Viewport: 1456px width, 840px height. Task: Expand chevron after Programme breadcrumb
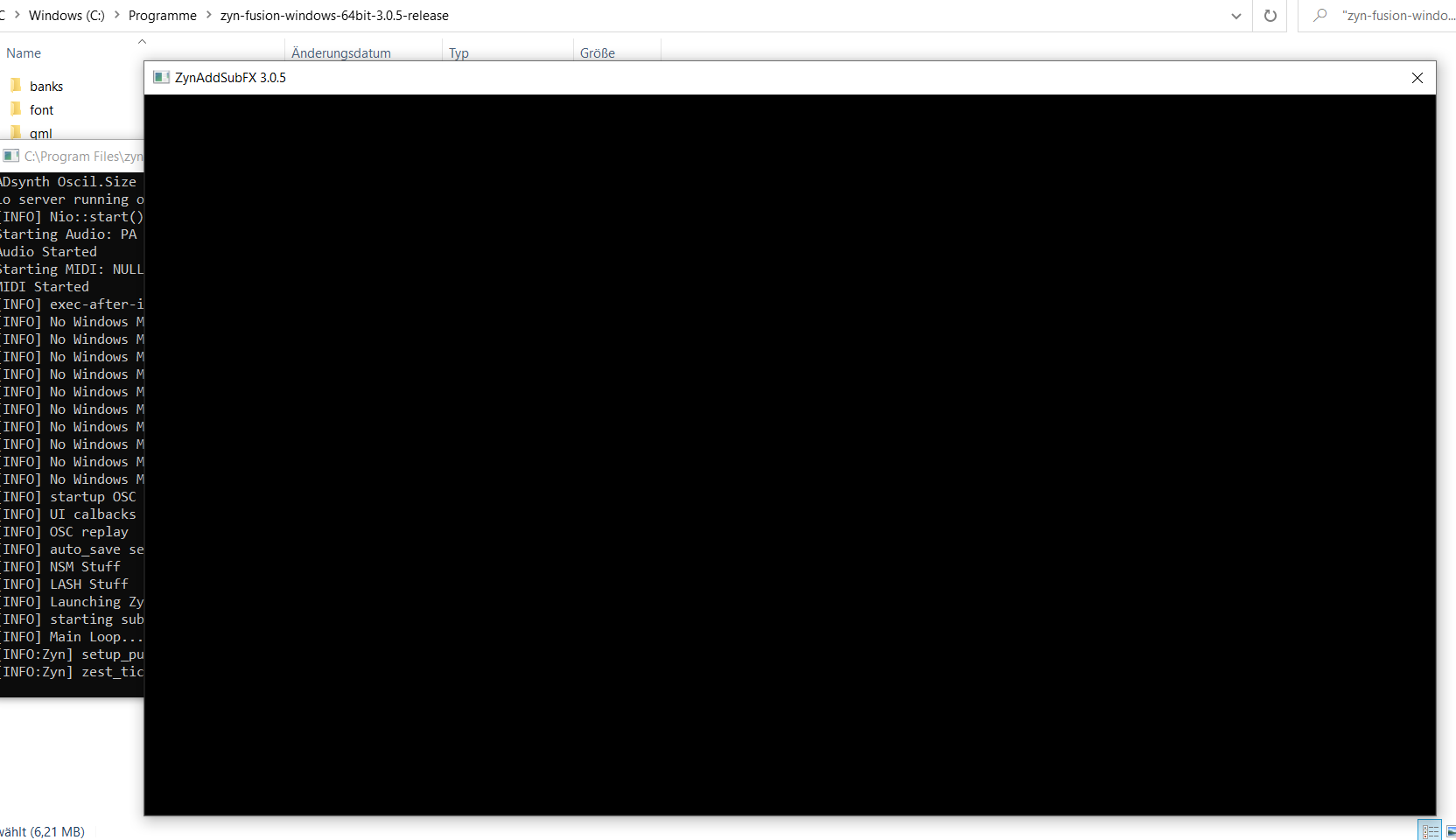(x=209, y=15)
